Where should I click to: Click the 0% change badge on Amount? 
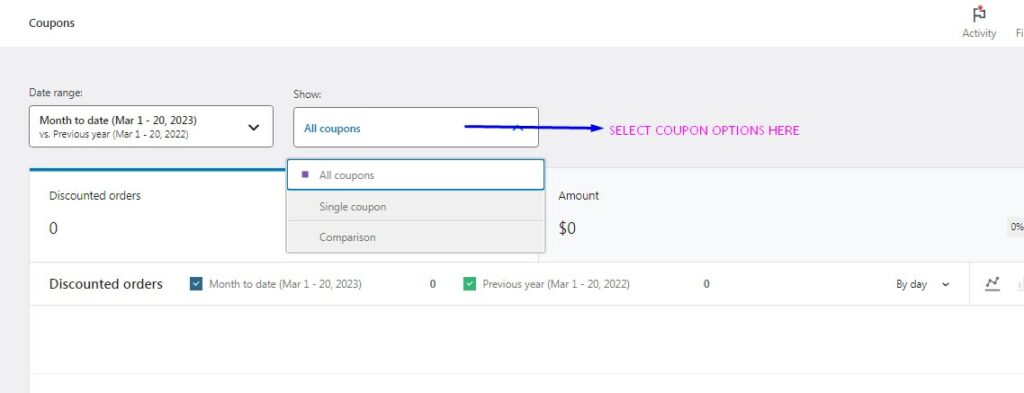1016,227
